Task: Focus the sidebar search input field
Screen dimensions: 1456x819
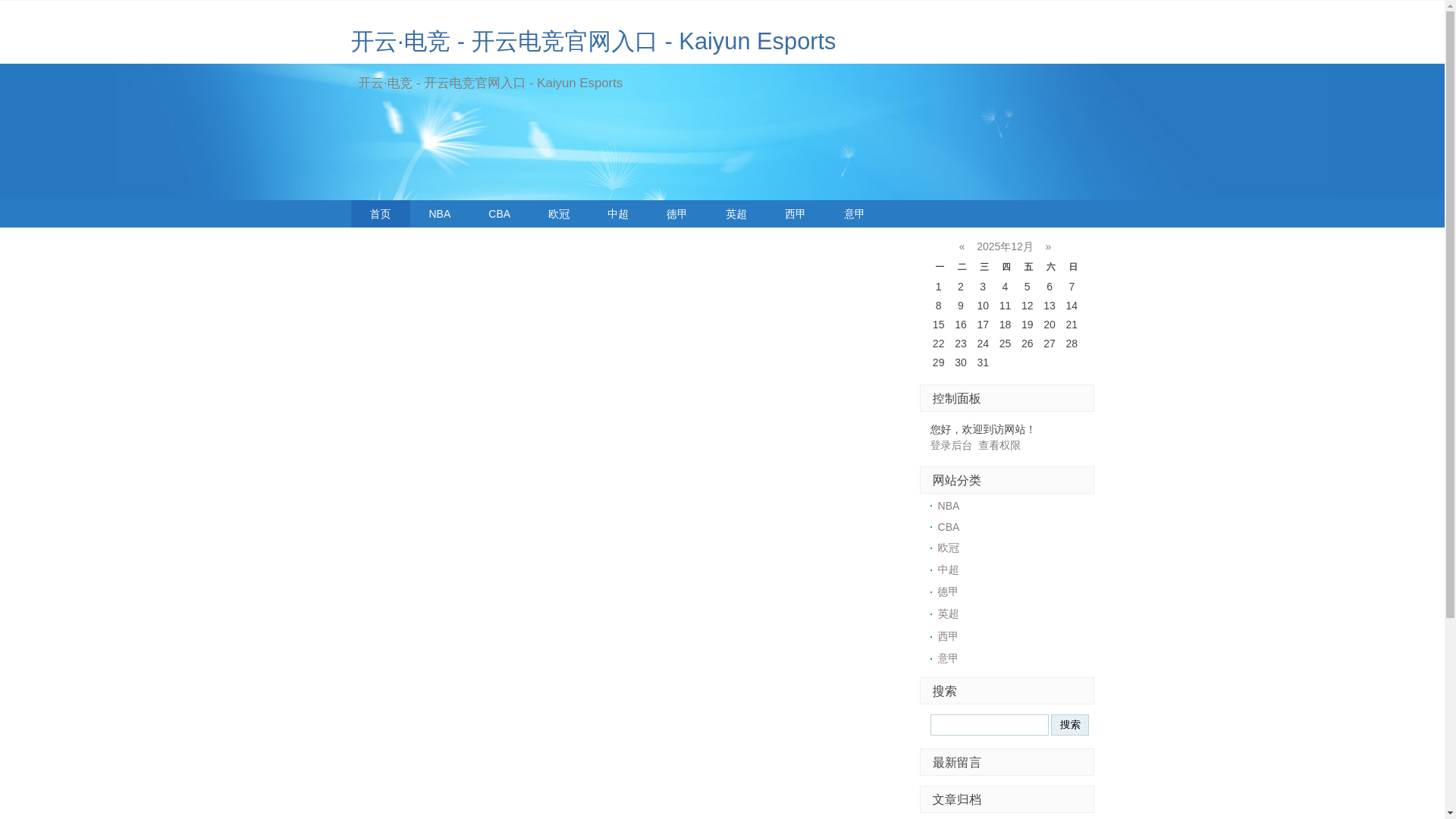Action: click(x=990, y=725)
